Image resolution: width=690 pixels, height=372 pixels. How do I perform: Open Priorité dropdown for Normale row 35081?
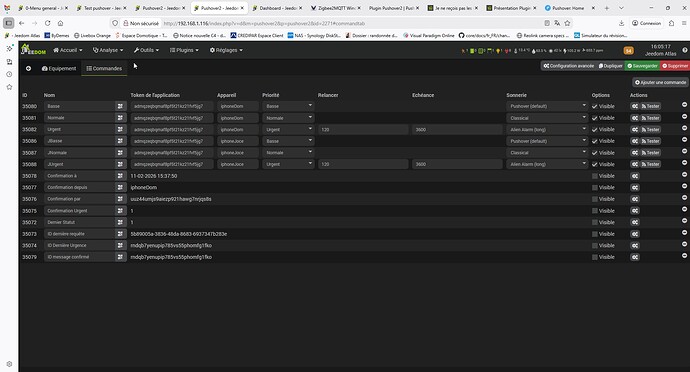coord(288,118)
